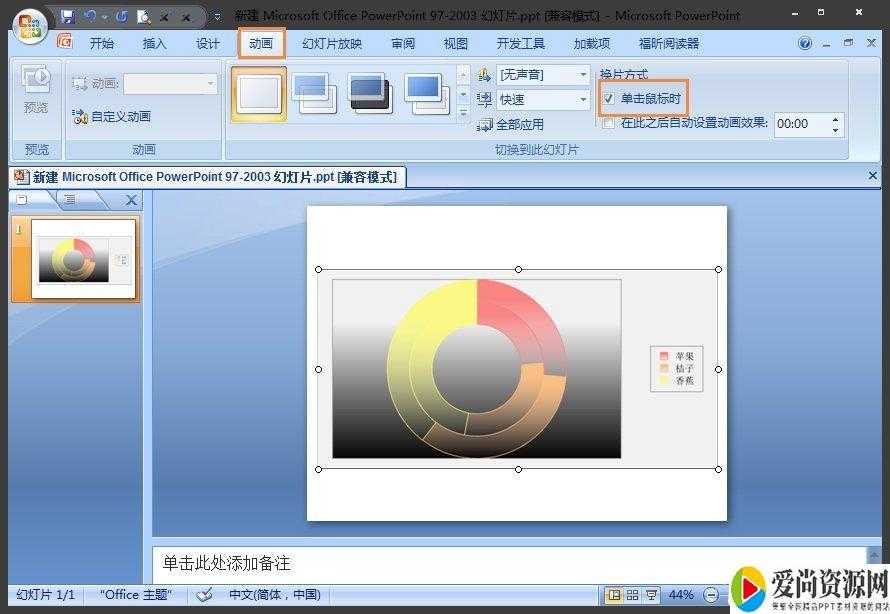Open Custom Animation (自定义动画) pane
This screenshot has width=890, height=614.
pyautogui.click(x=112, y=116)
